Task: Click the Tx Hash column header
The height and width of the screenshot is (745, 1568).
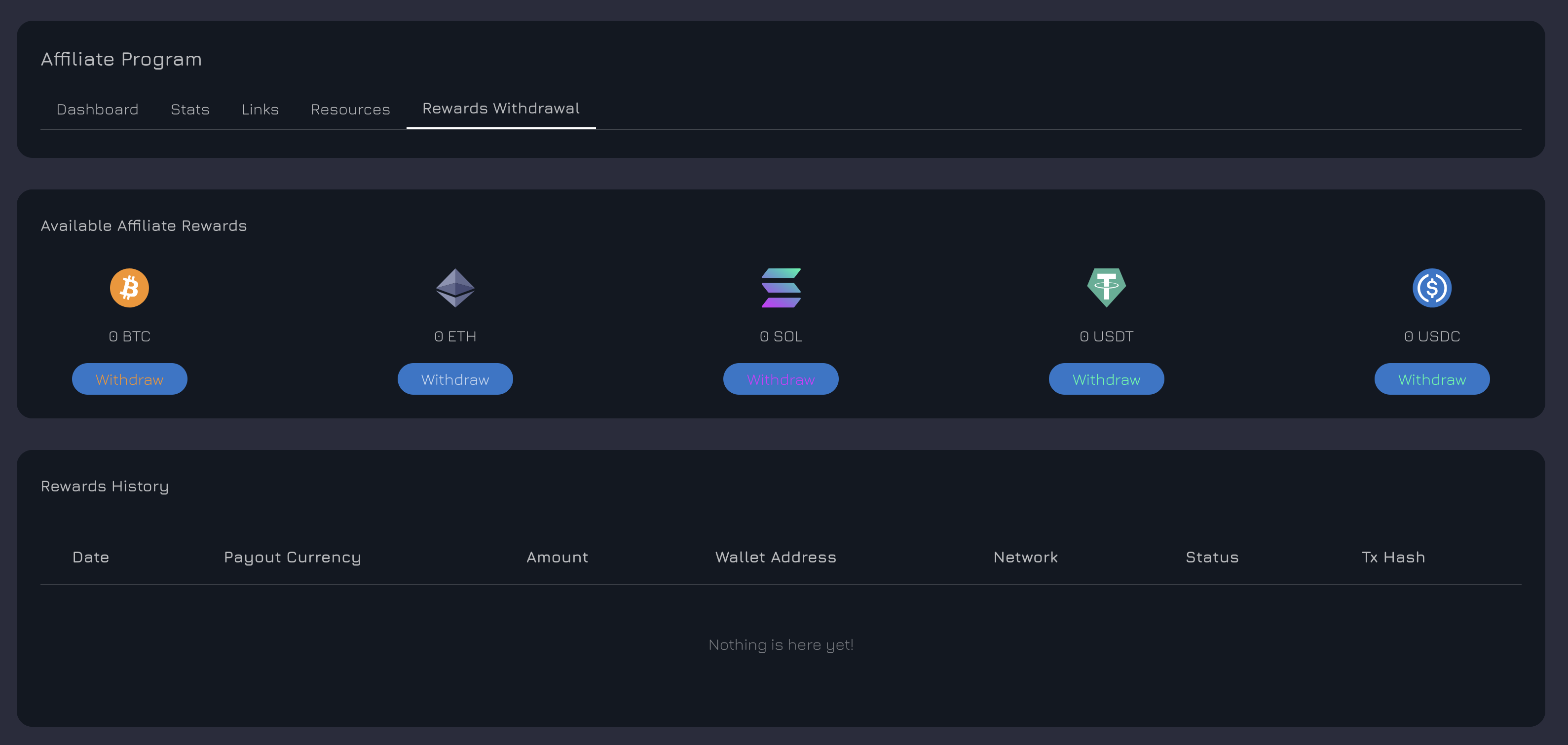Action: click(1392, 557)
